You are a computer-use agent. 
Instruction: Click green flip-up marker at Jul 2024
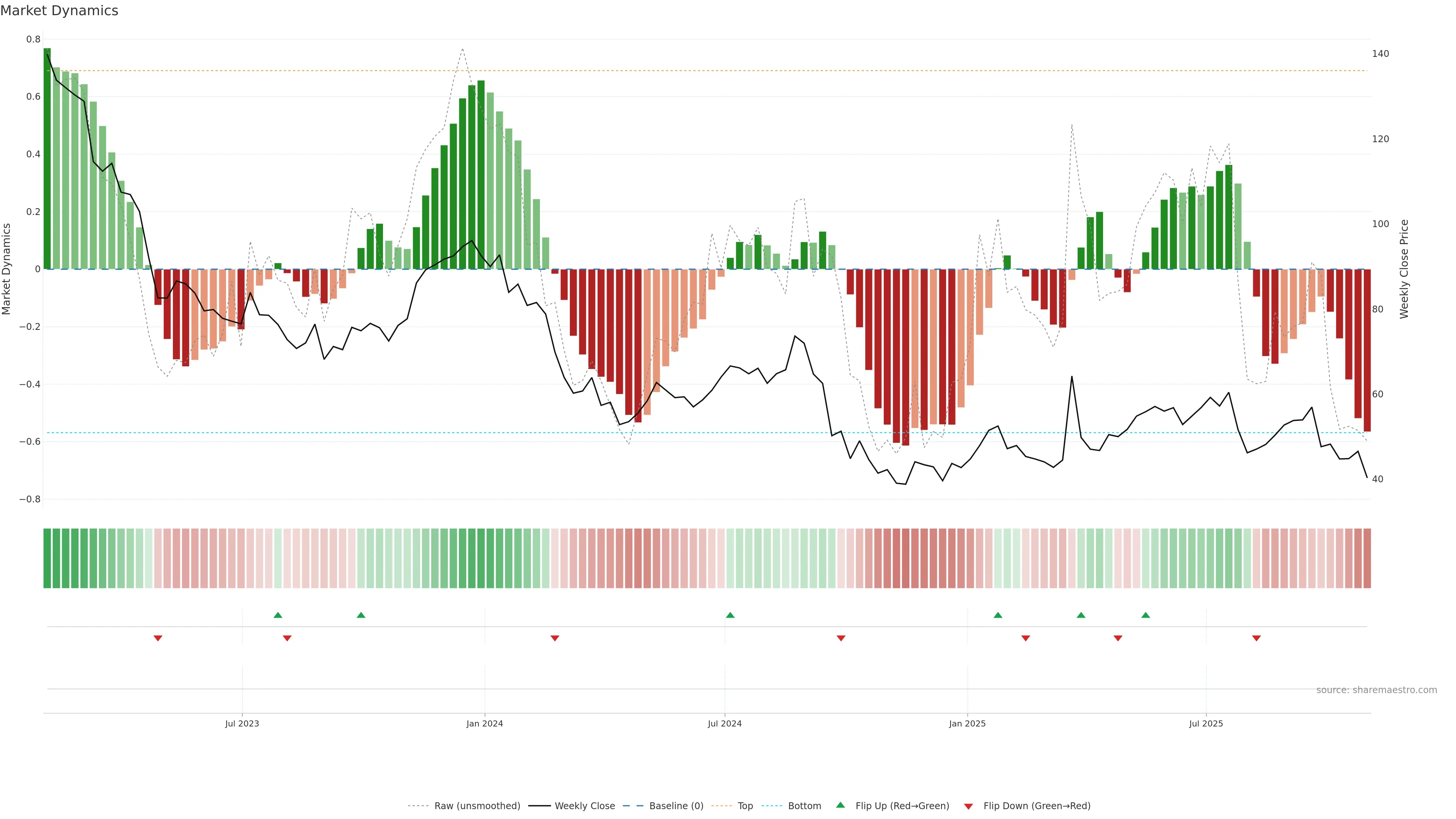click(730, 615)
